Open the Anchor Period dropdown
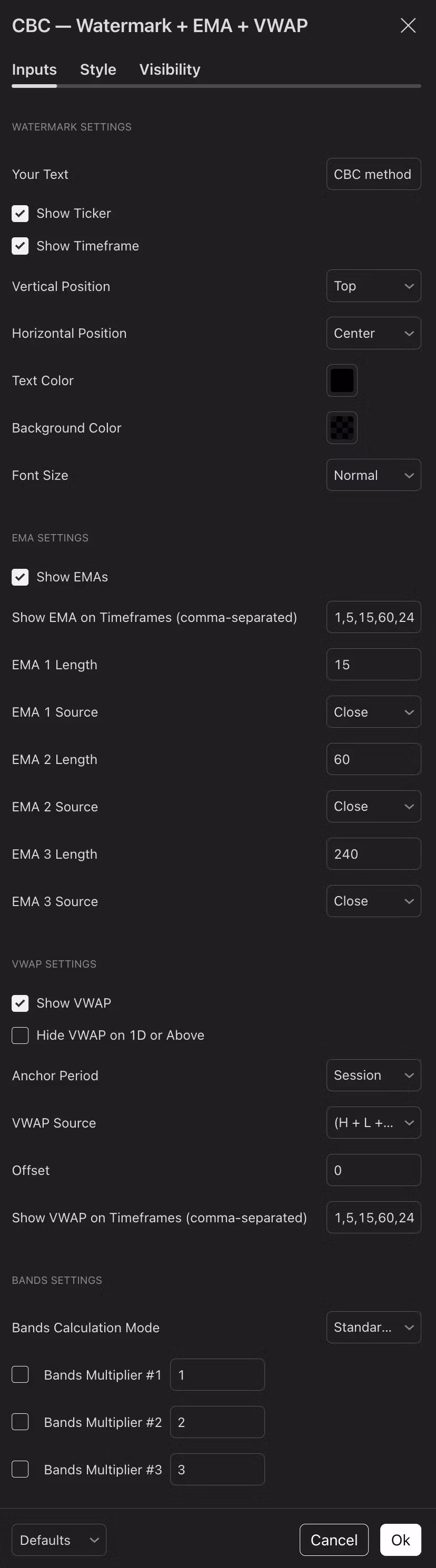The image size is (436, 1568). tap(373, 1076)
